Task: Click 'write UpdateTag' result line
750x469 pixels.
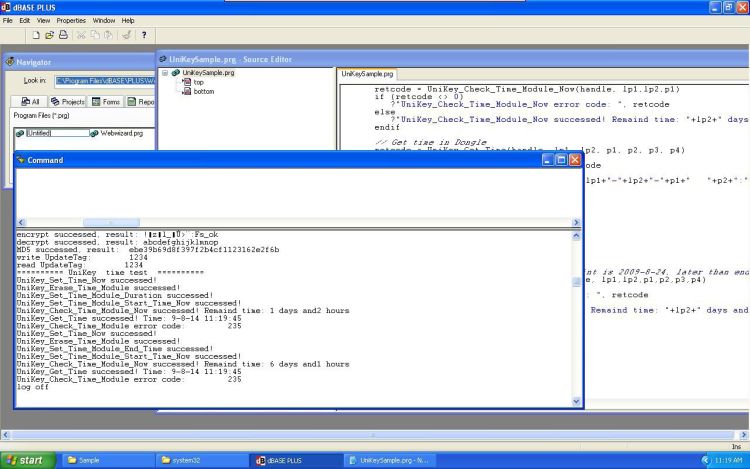Action: pos(82,257)
